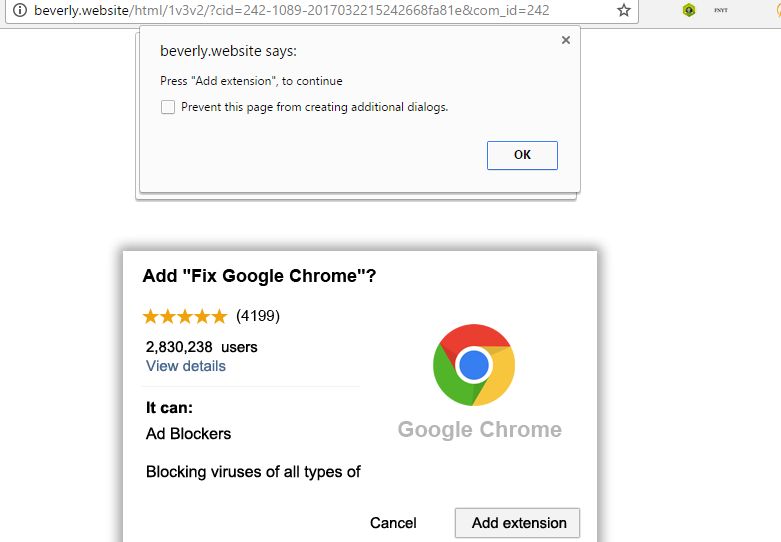Click the FNYT extension icon

720,10
